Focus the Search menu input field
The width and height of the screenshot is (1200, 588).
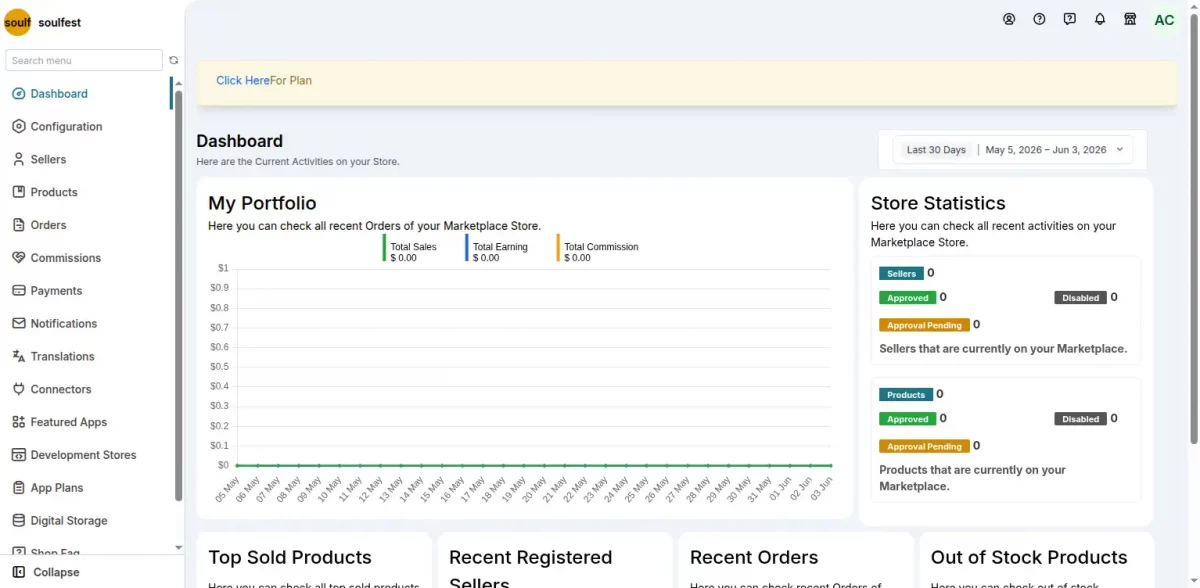point(84,60)
